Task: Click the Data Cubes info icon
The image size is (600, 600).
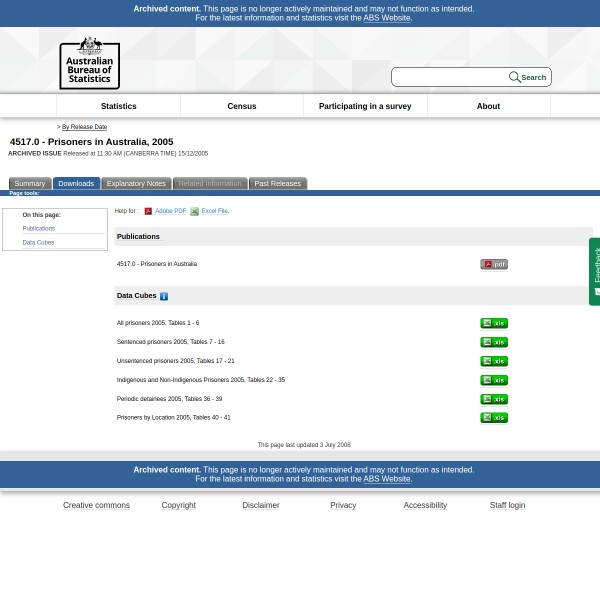Action: click(164, 296)
